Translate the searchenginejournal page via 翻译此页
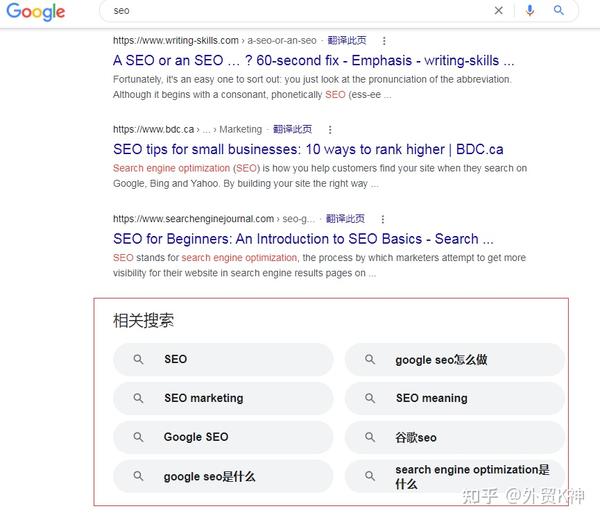The image size is (600, 520). pos(345,219)
